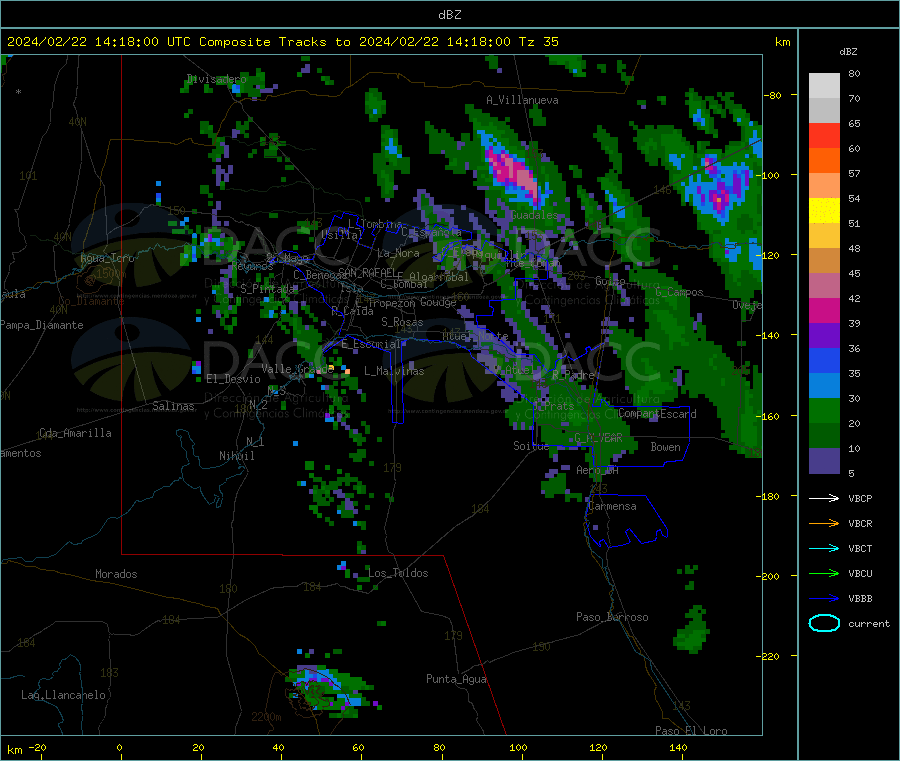Select the bright green 20 dBZ swatch
900x761 pixels.
click(824, 410)
